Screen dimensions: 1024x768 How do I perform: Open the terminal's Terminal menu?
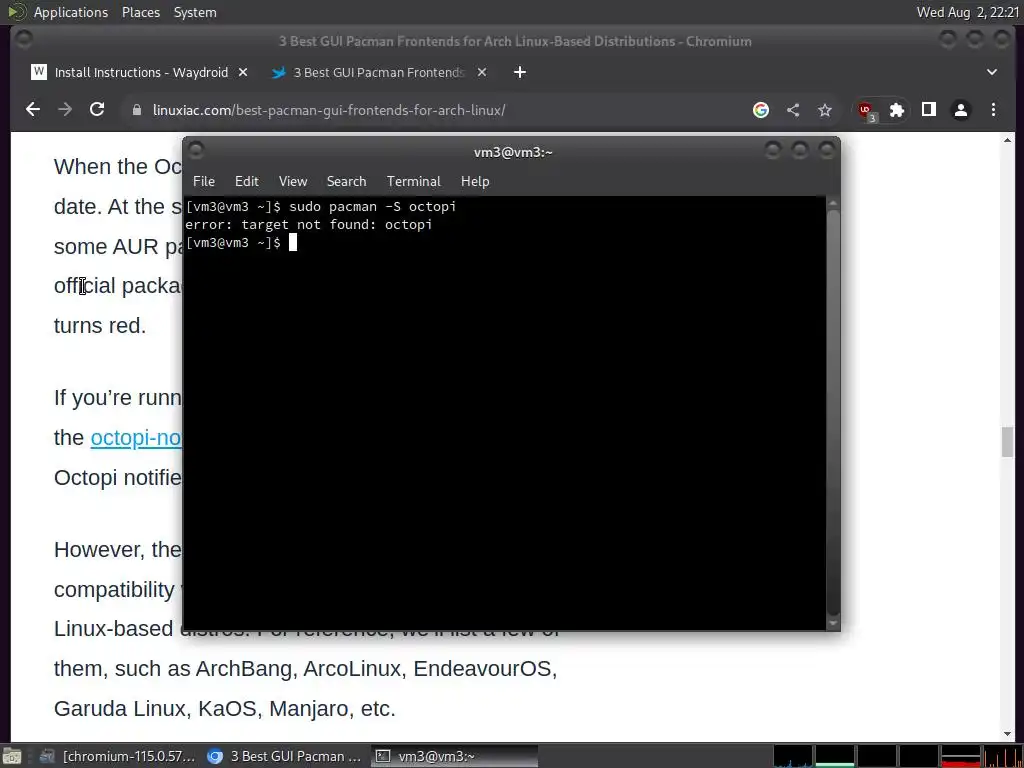[x=413, y=181]
